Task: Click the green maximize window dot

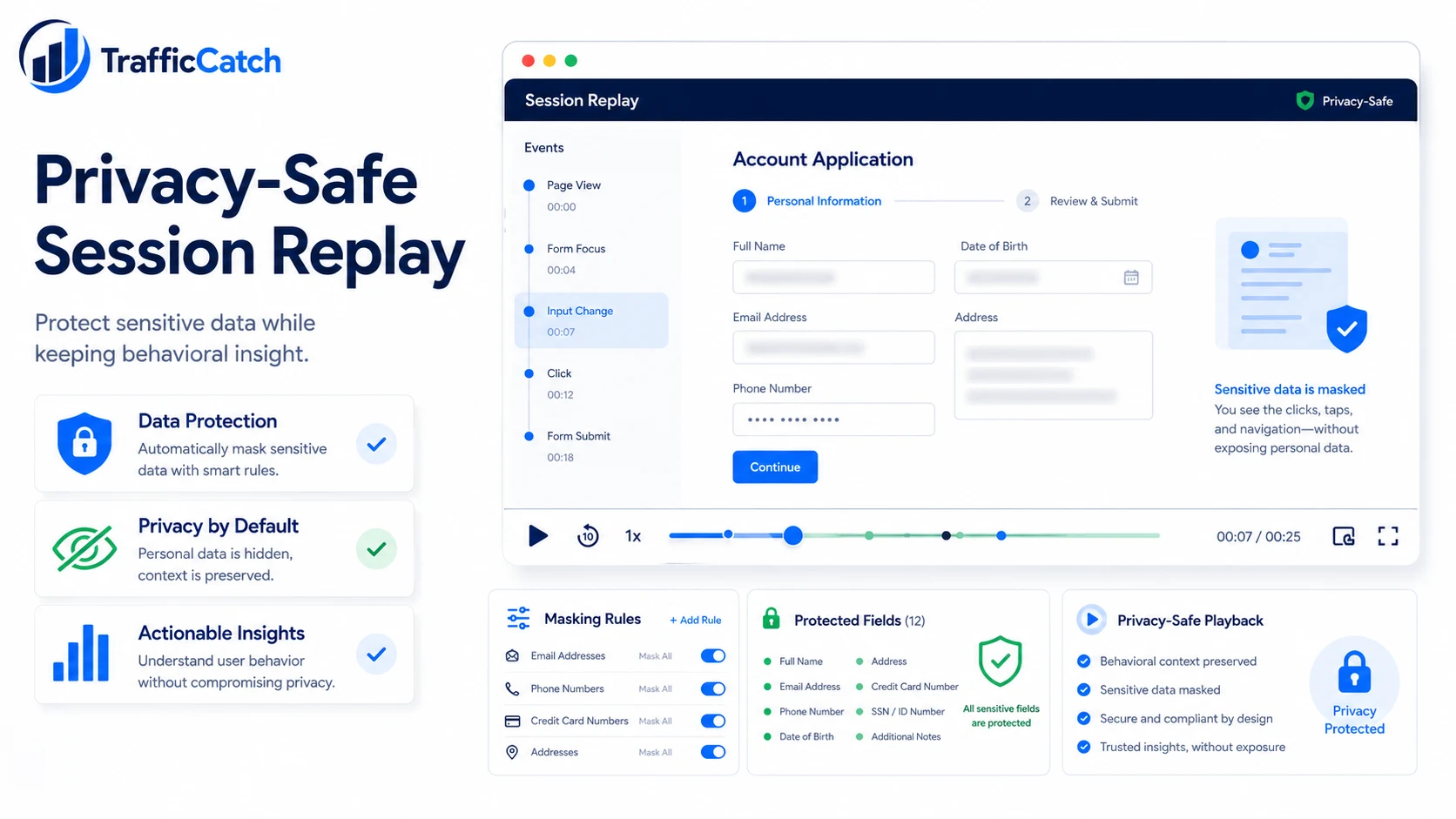Action: [571, 61]
